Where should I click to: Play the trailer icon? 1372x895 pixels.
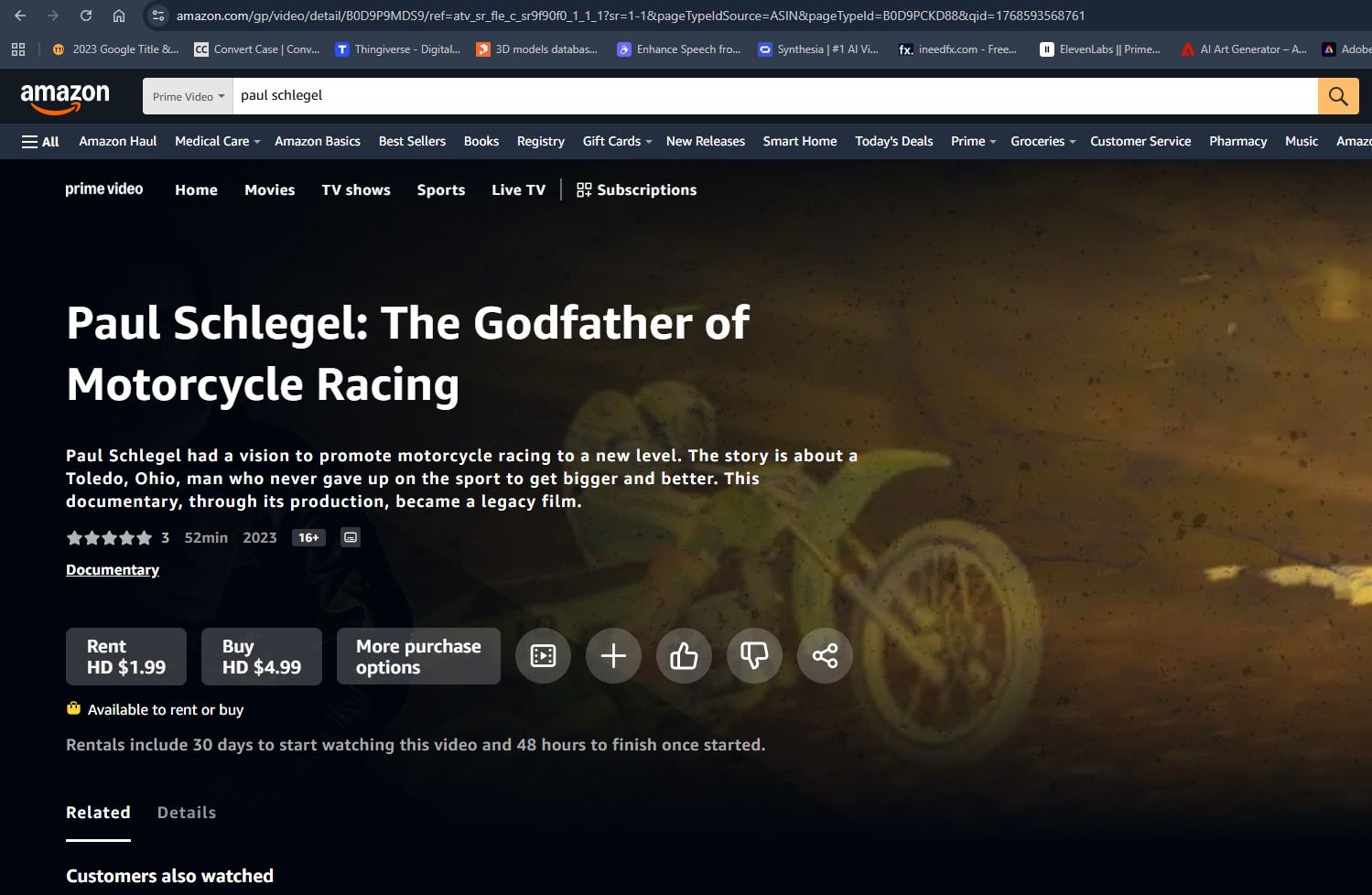543,655
